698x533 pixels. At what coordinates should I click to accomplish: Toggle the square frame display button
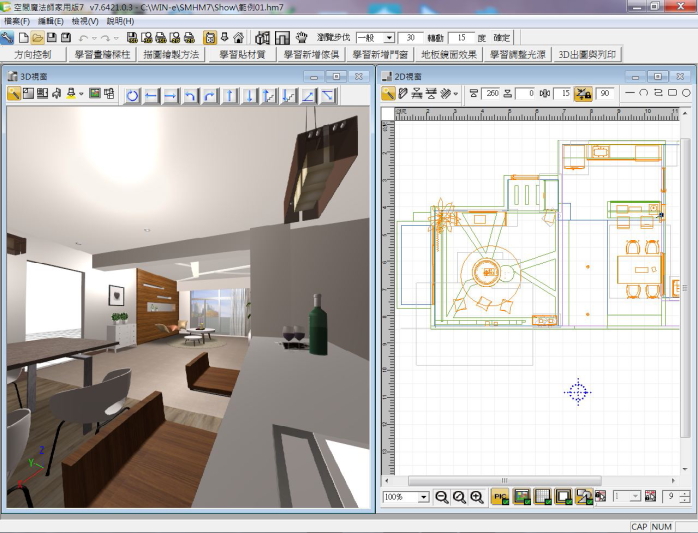[564, 496]
